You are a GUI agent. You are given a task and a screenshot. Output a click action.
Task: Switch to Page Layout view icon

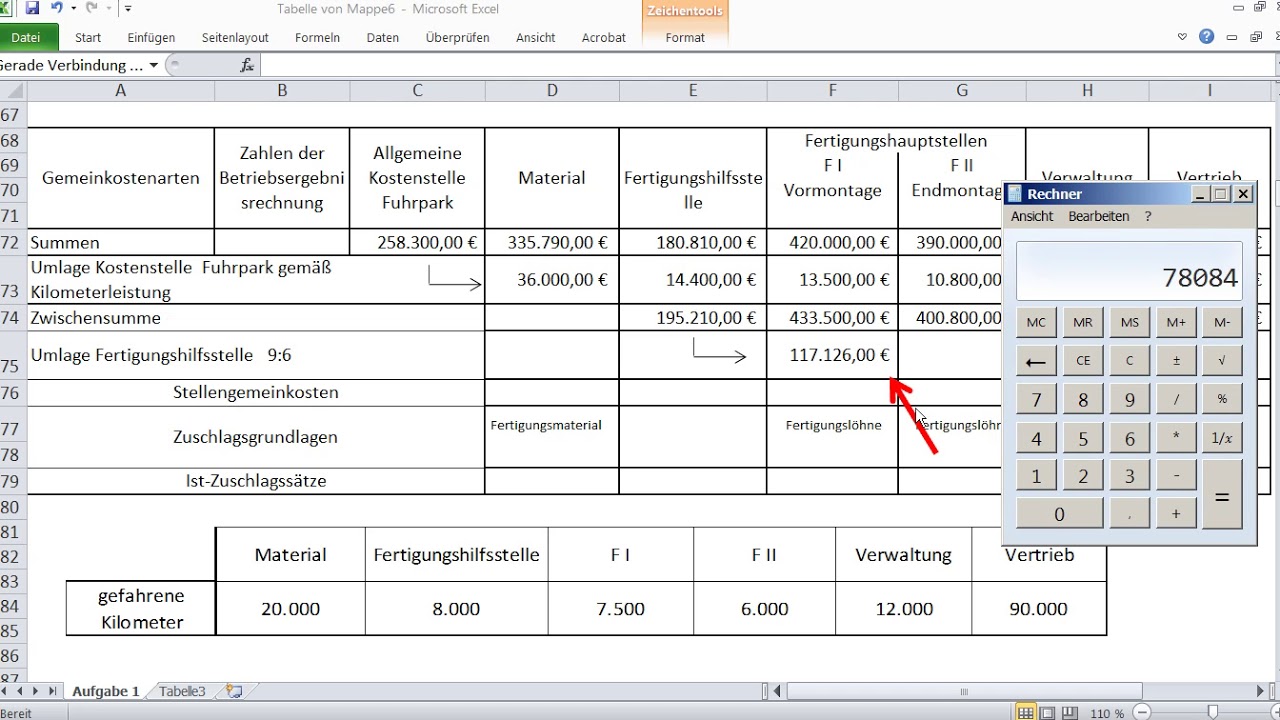coord(1049,713)
